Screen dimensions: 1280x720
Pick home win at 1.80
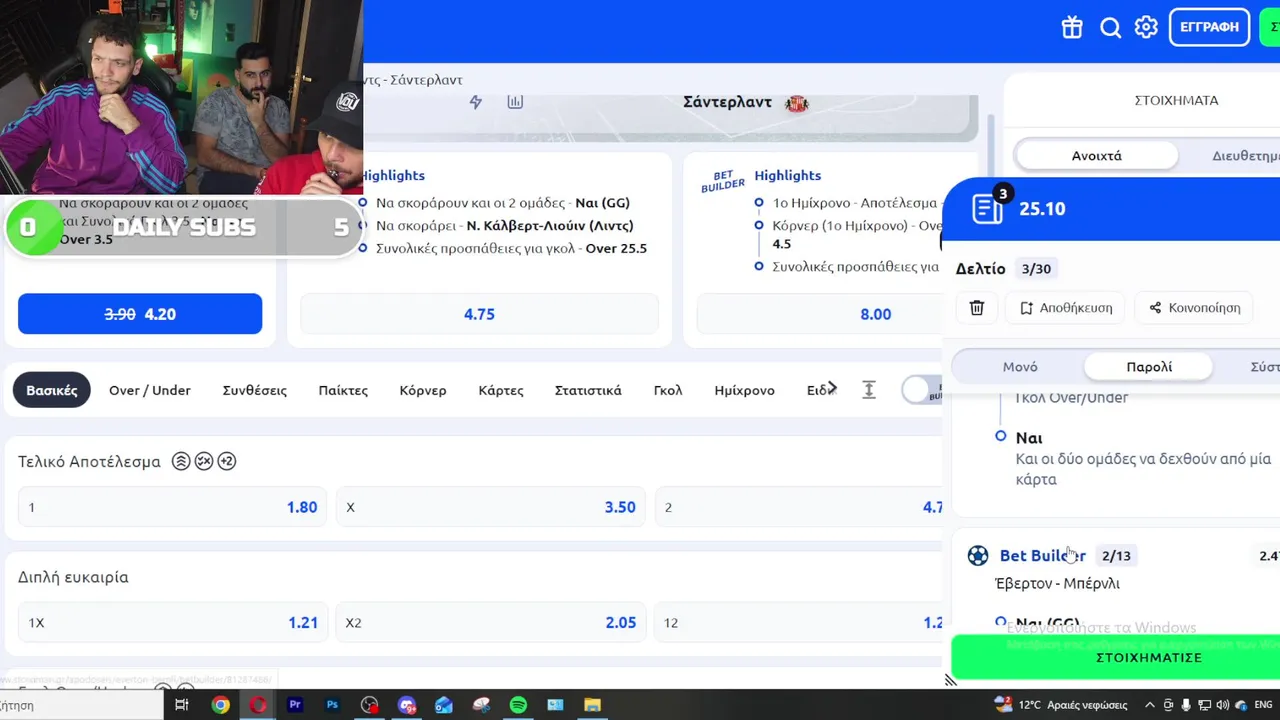172,507
